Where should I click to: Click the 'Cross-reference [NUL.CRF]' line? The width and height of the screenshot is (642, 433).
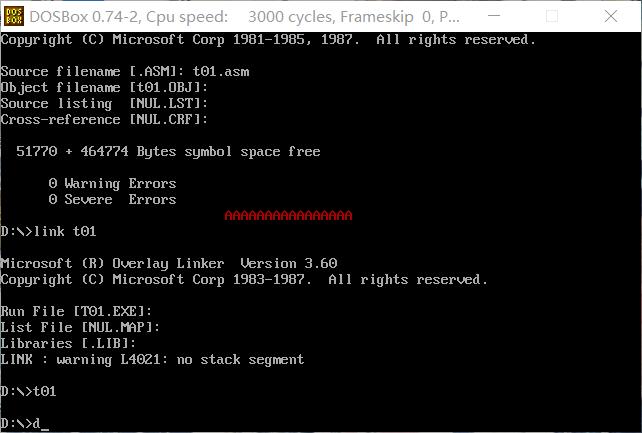tap(104, 120)
